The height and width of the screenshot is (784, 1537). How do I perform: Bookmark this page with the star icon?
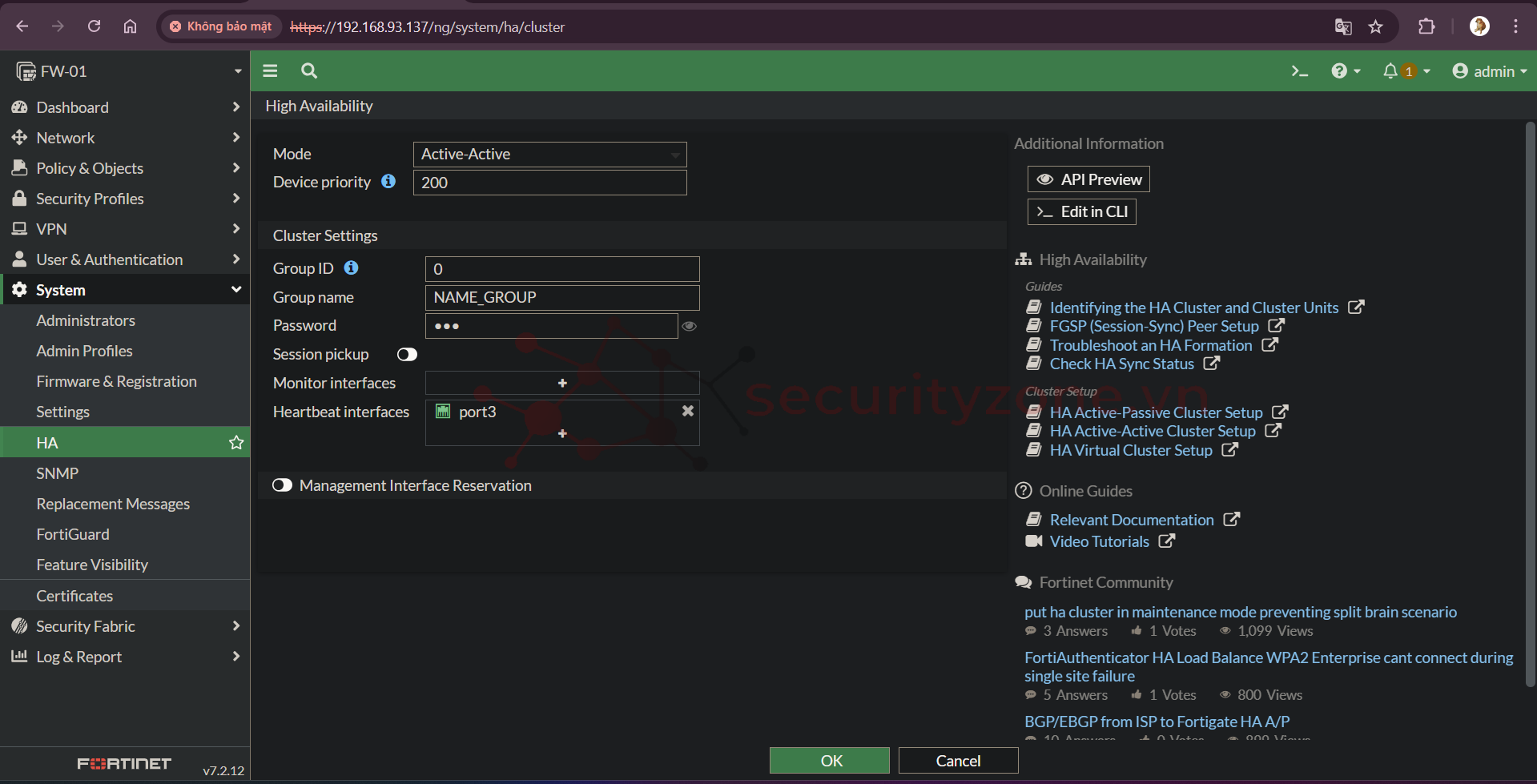coord(1375,26)
